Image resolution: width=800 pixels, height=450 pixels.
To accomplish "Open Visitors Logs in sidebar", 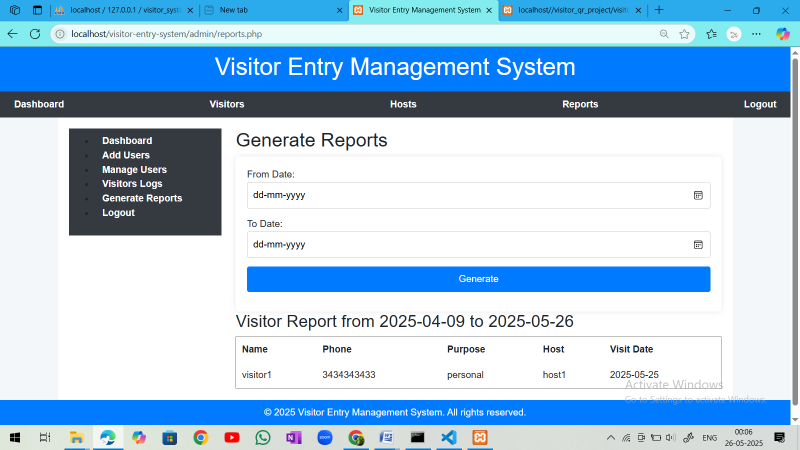I will 132,184.
